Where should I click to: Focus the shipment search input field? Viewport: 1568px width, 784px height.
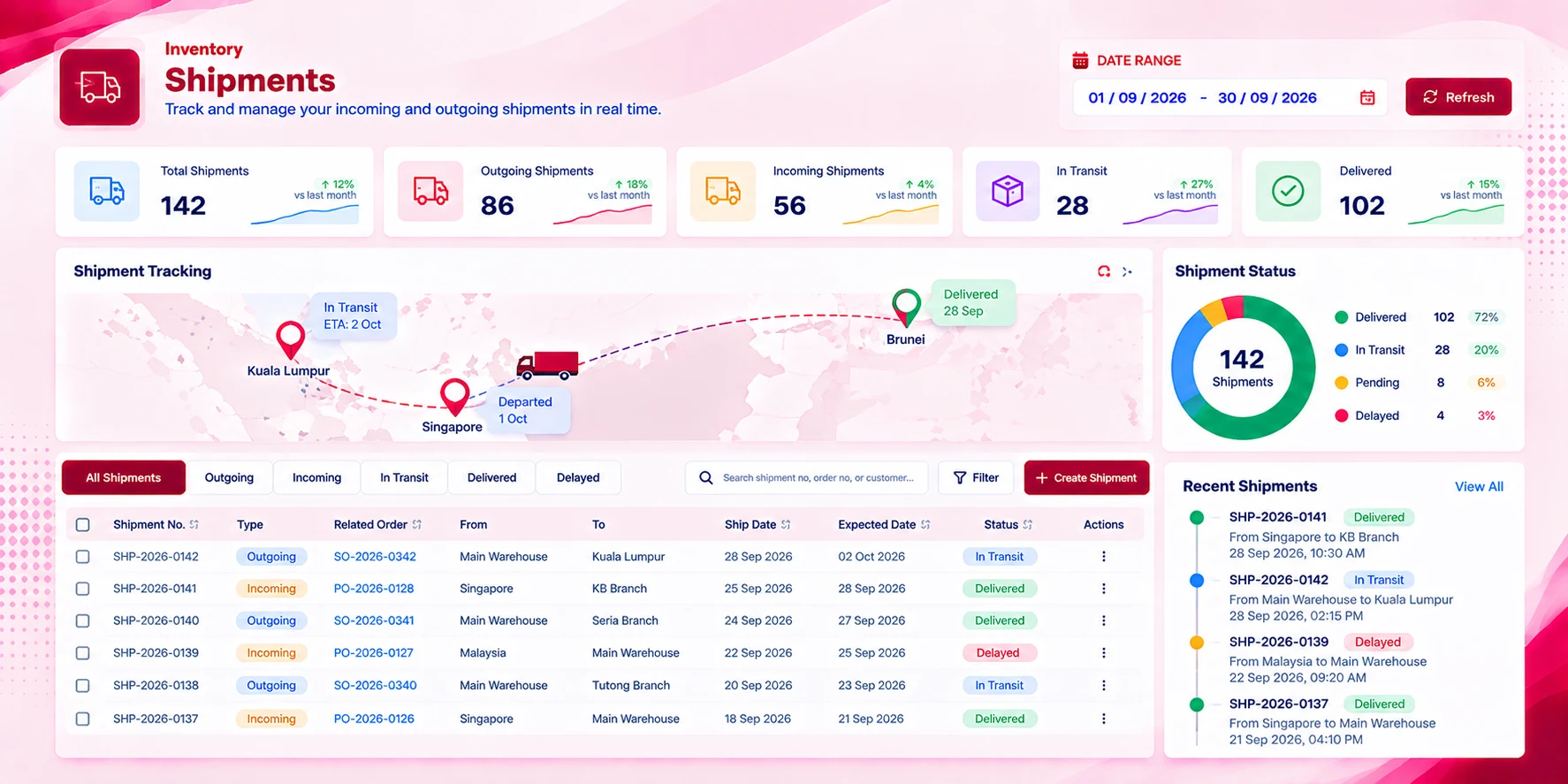point(807,477)
